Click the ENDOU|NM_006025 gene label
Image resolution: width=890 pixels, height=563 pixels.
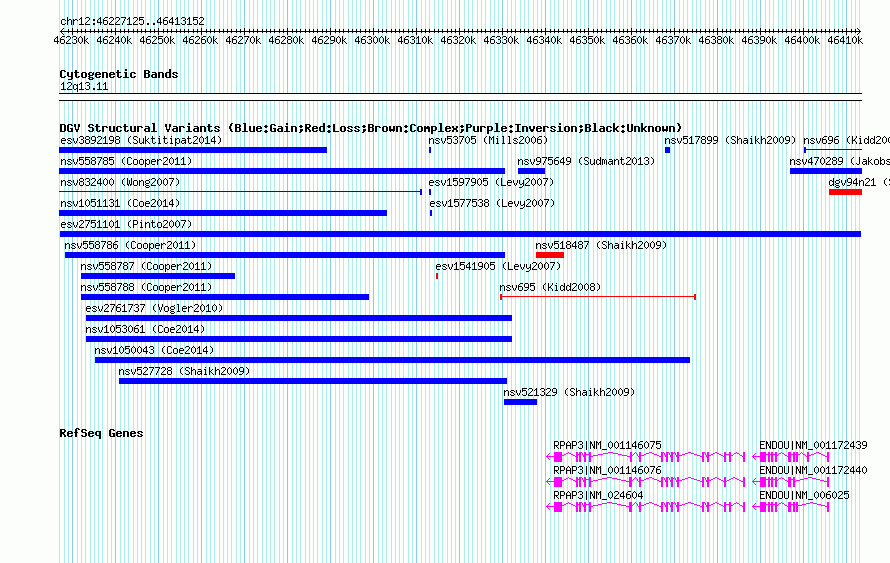coord(804,495)
